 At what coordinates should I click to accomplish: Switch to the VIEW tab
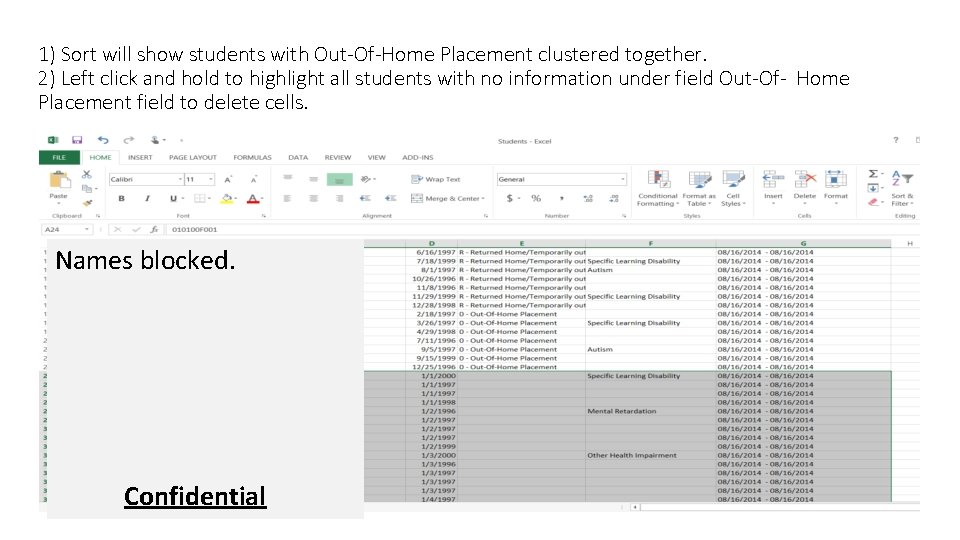pyautogui.click(x=377, y=157)
